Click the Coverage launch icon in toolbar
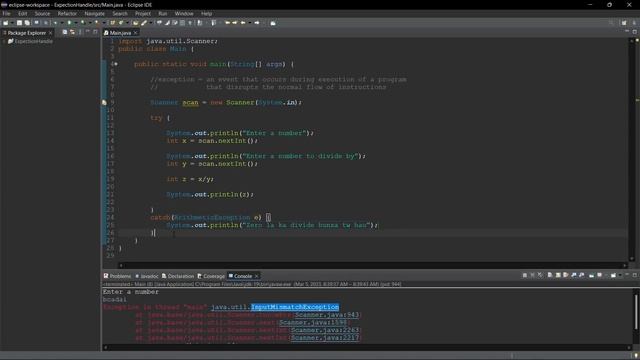 point(83,23)
